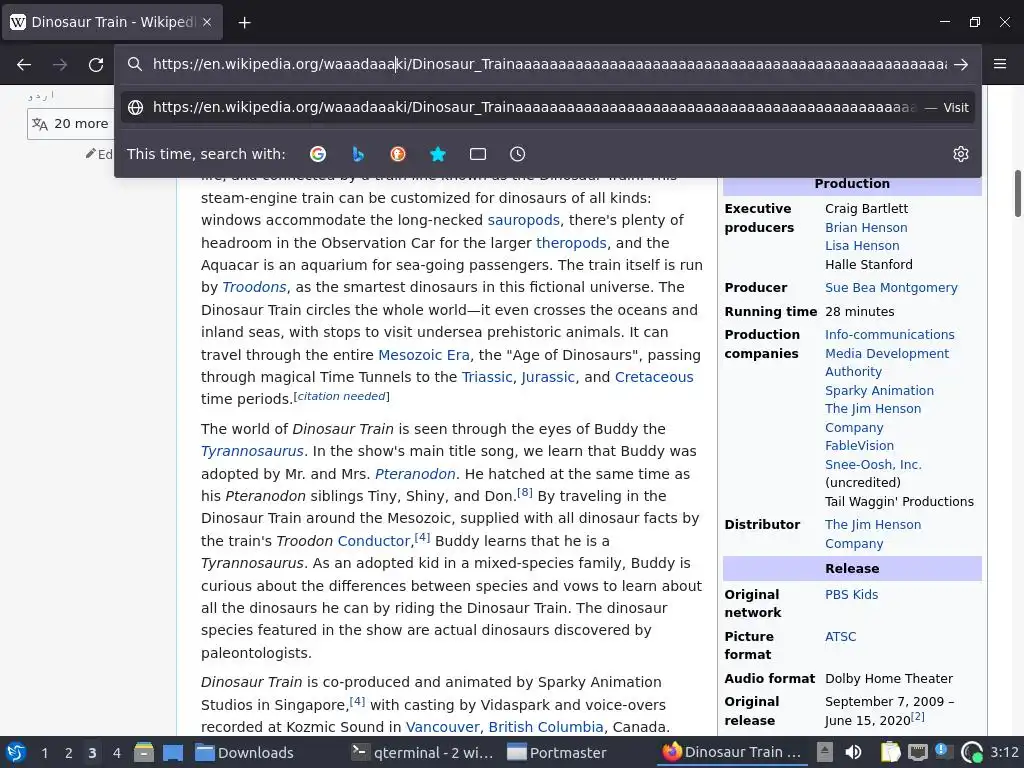The width and height of the screenshot is (1024, 768).
Task: Click the forward navigation arrow
Action: tap(60, 64)
